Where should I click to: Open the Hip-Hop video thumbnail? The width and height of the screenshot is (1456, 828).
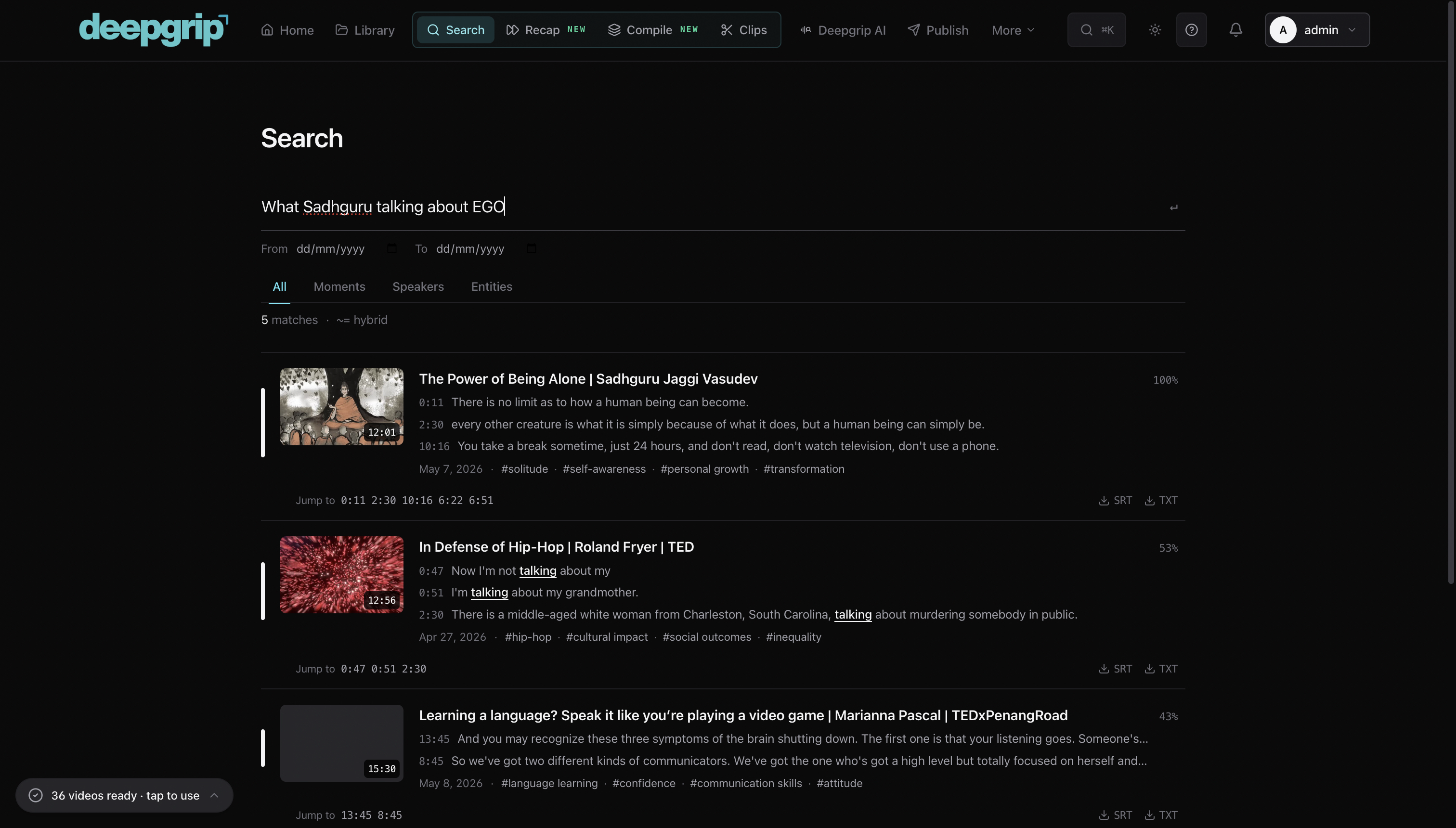[341, 575]
